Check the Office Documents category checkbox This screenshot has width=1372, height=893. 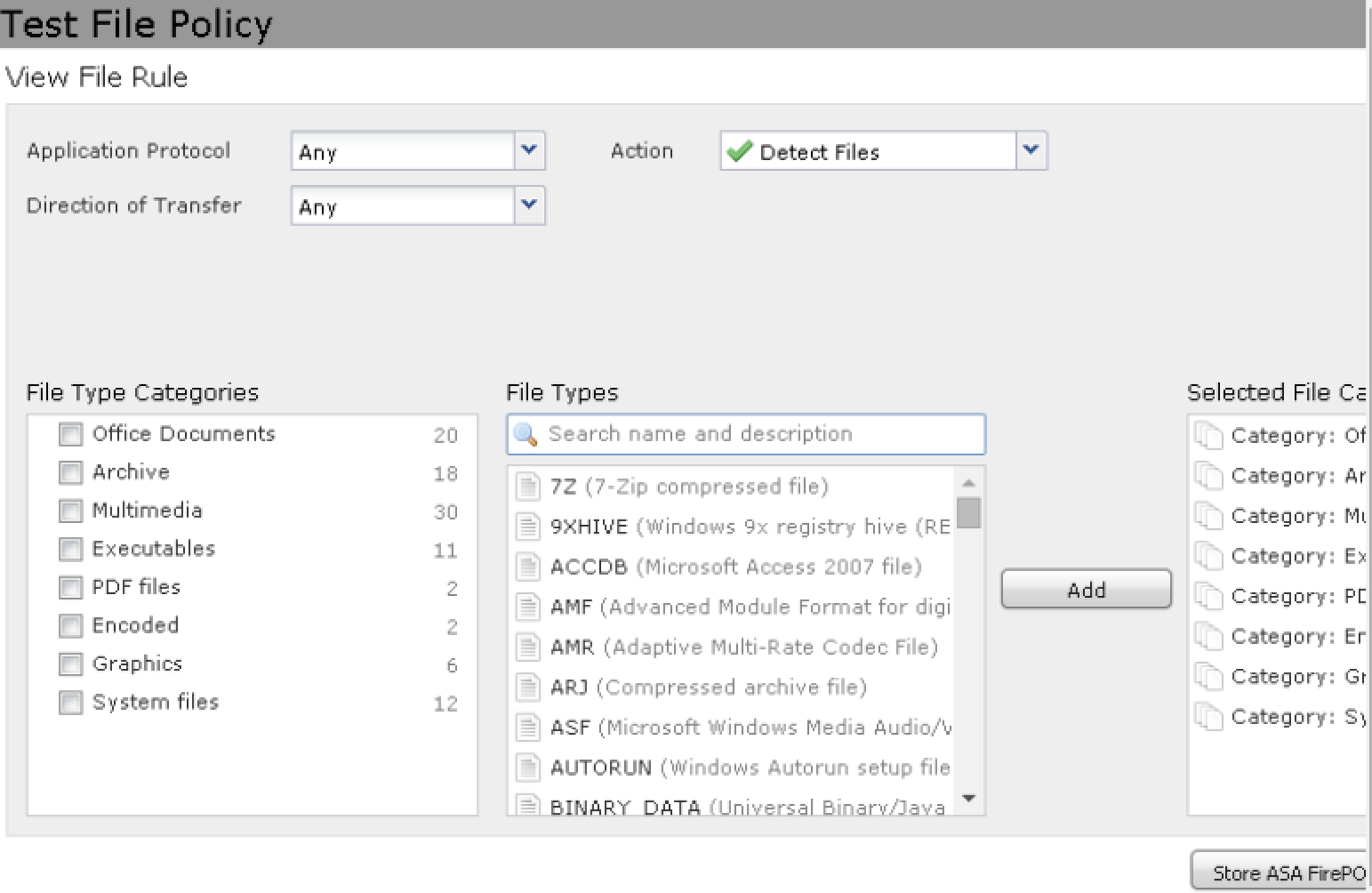[70, 434]
